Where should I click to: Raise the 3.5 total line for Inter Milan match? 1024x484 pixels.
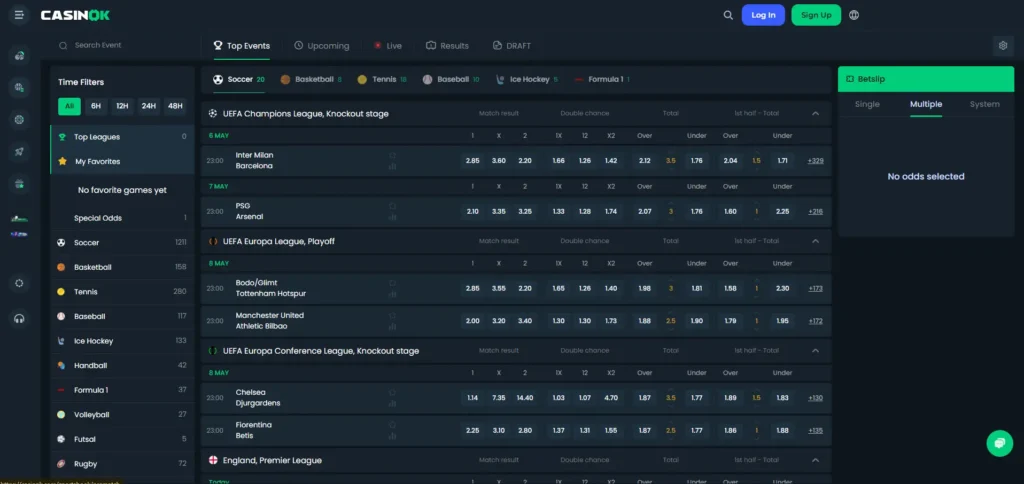coord(671,152)
